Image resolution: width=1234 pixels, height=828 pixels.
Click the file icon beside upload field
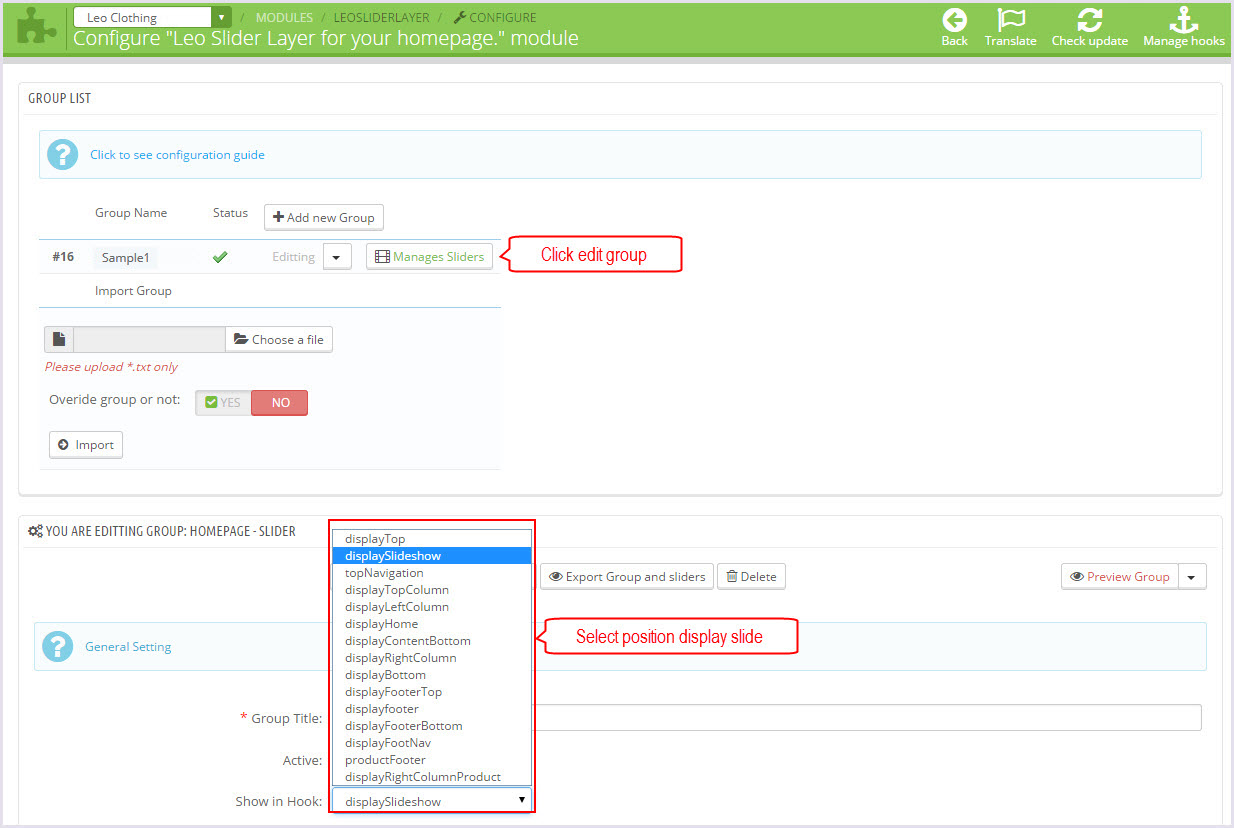(59, 340)
